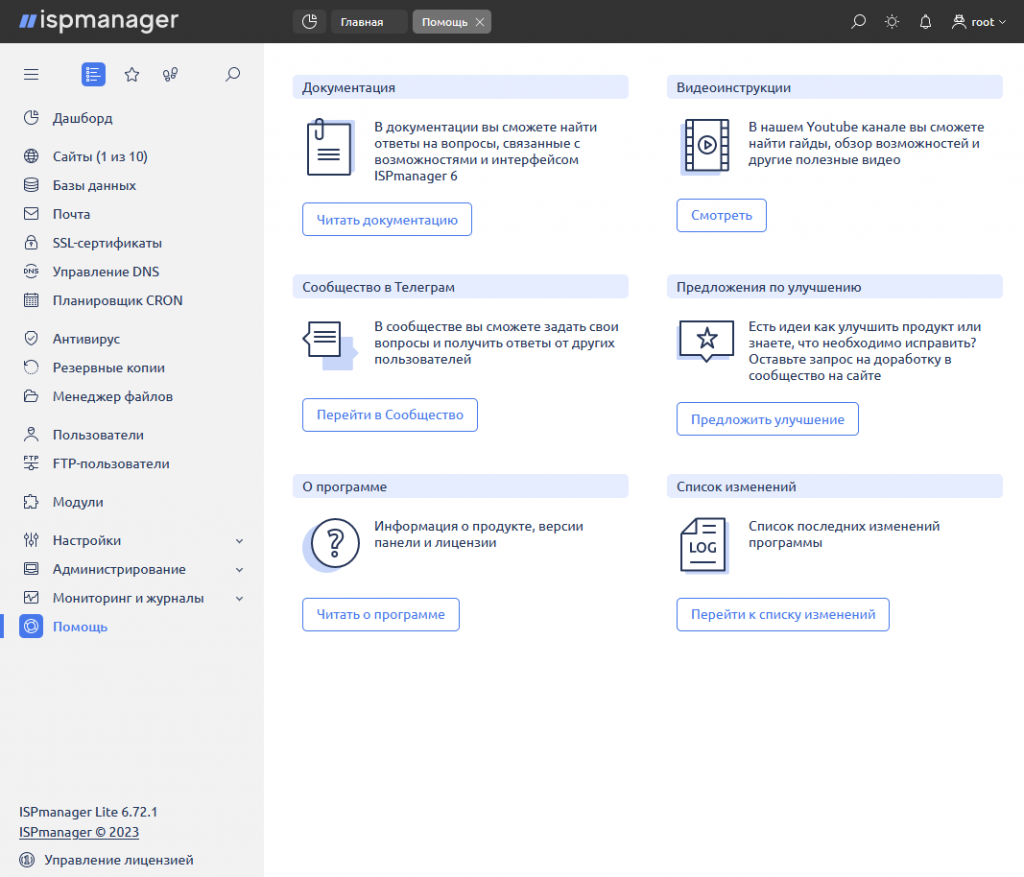Open ISPmanager © 2023 link
This screenshot has height=877, width=1024.
[79, 833]
